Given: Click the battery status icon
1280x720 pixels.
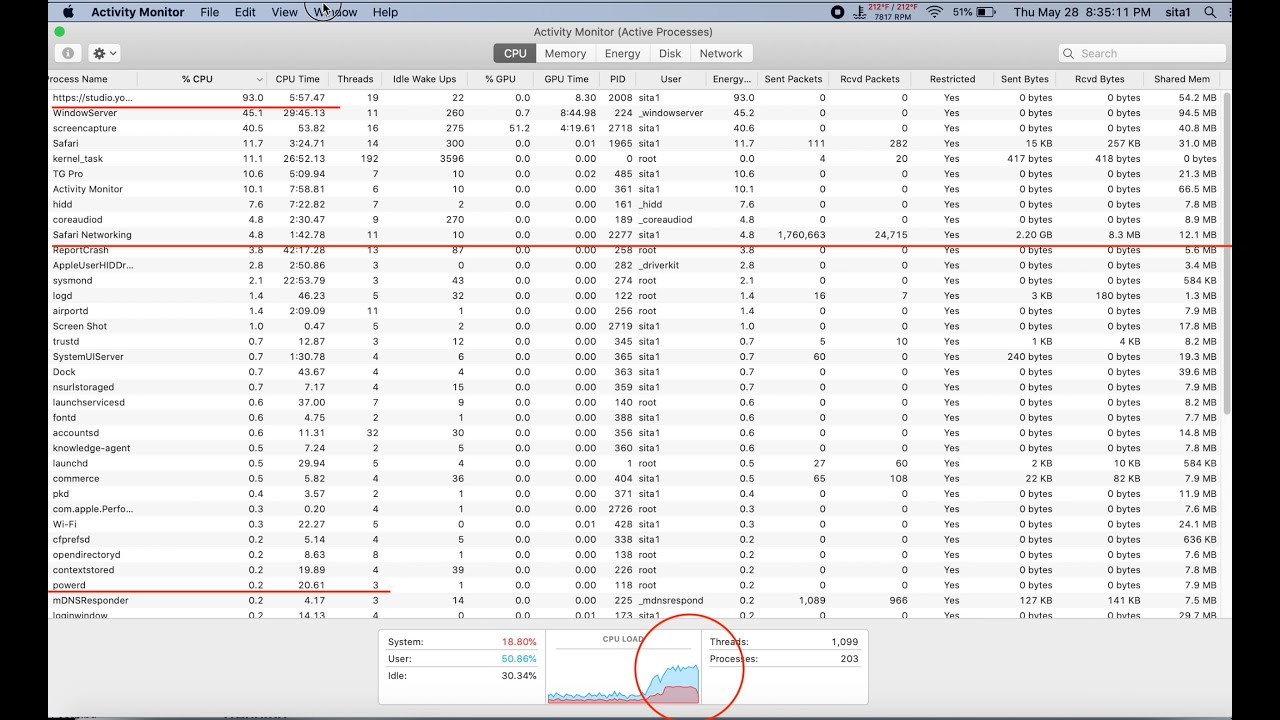Looking at the screenshot, I should coord(985,12).
